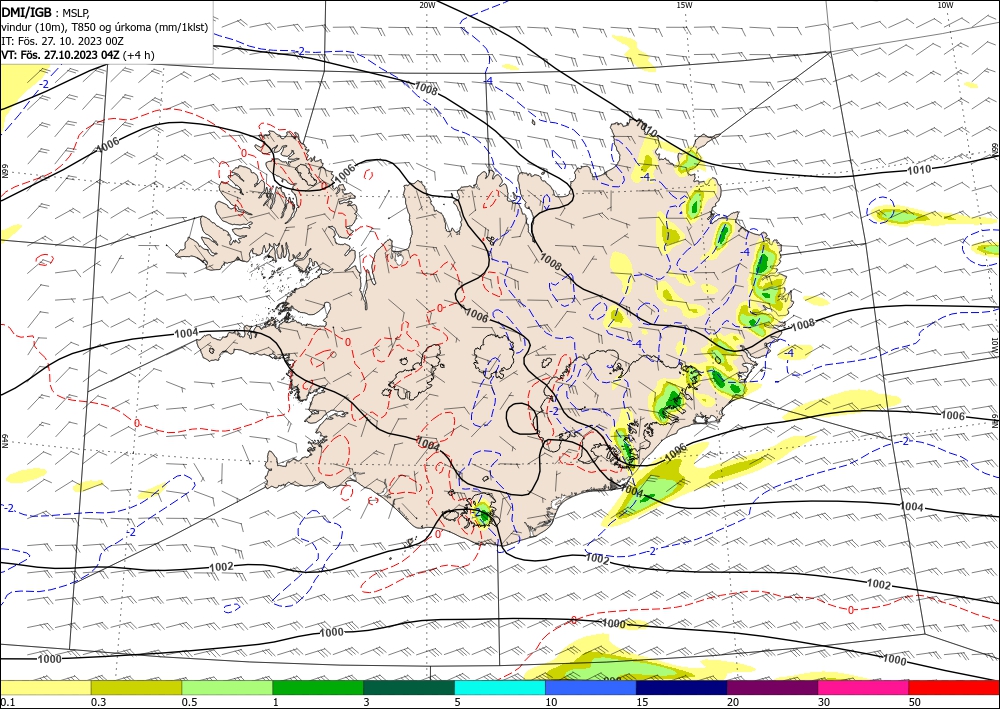
Task: Click the olive 0.3–0.5 legend swatch
Action: [x=136, y=688]
